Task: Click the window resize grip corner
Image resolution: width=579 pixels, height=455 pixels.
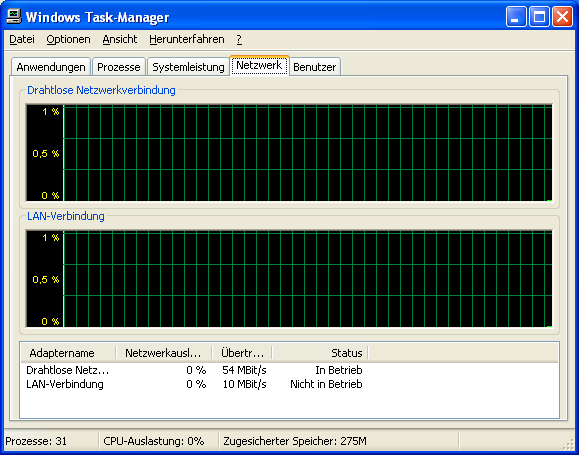Action: point(569,444)
